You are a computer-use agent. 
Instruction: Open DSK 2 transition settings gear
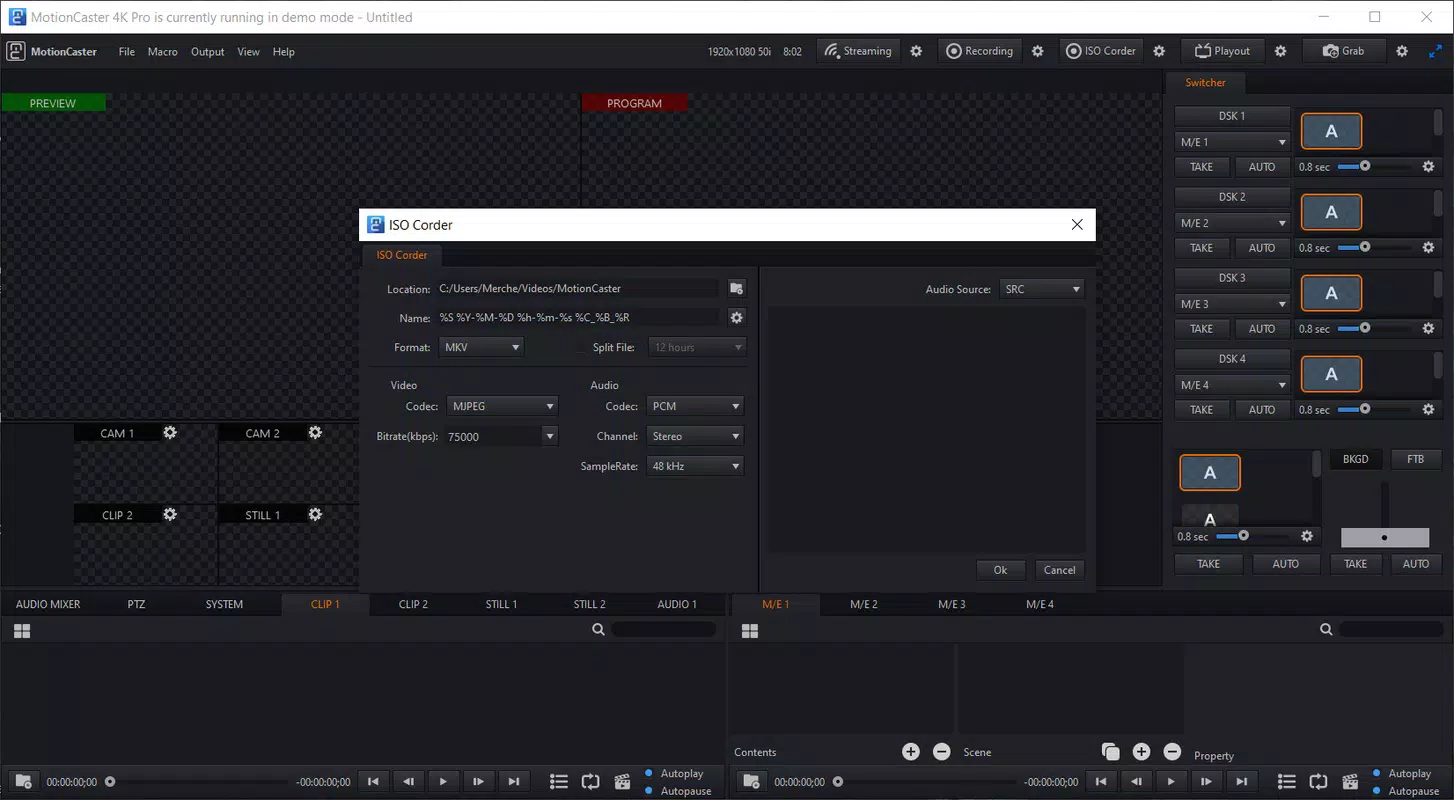point(1428,248)
